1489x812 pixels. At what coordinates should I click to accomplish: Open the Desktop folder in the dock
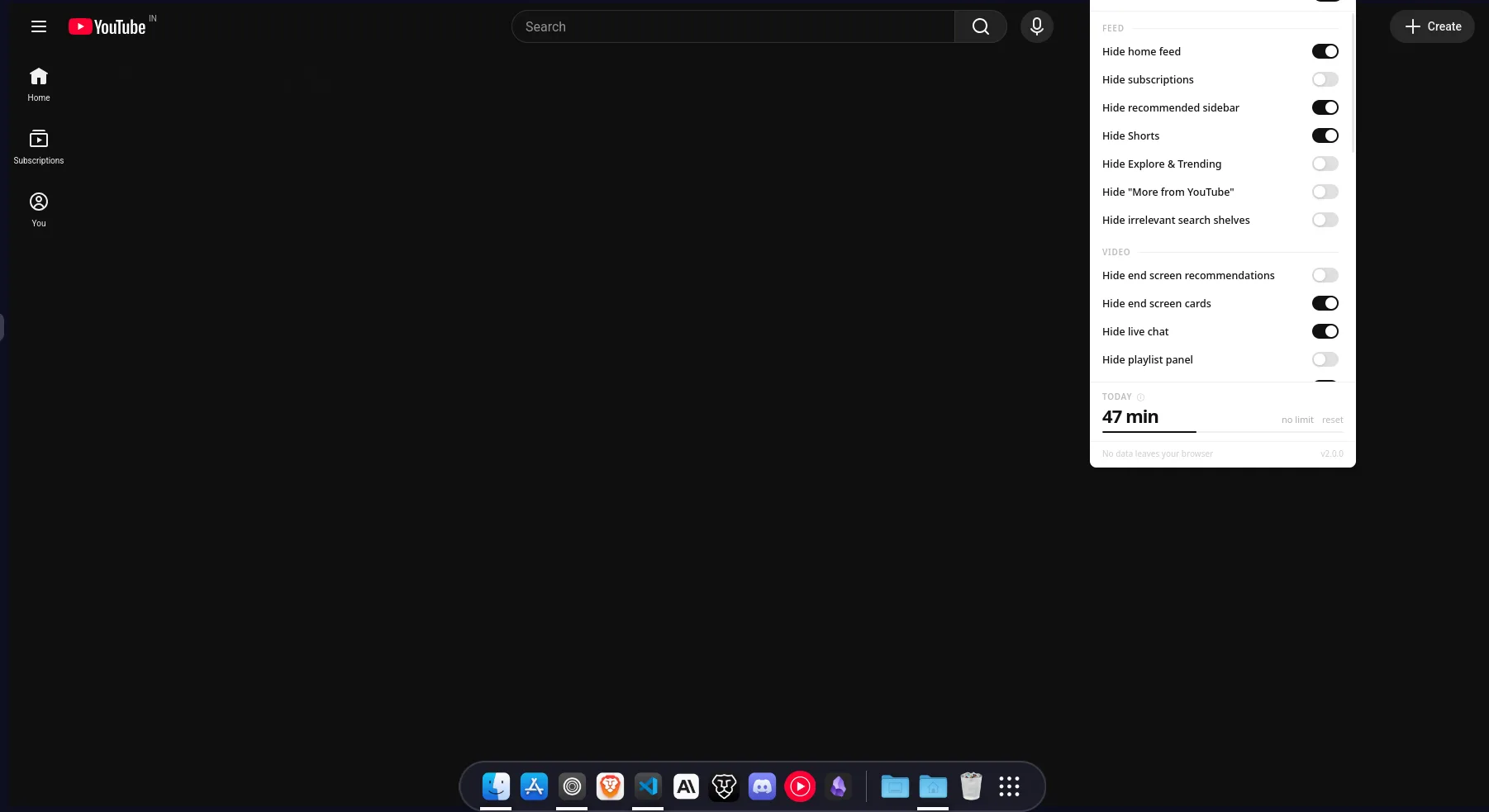(x=895, y=786)
